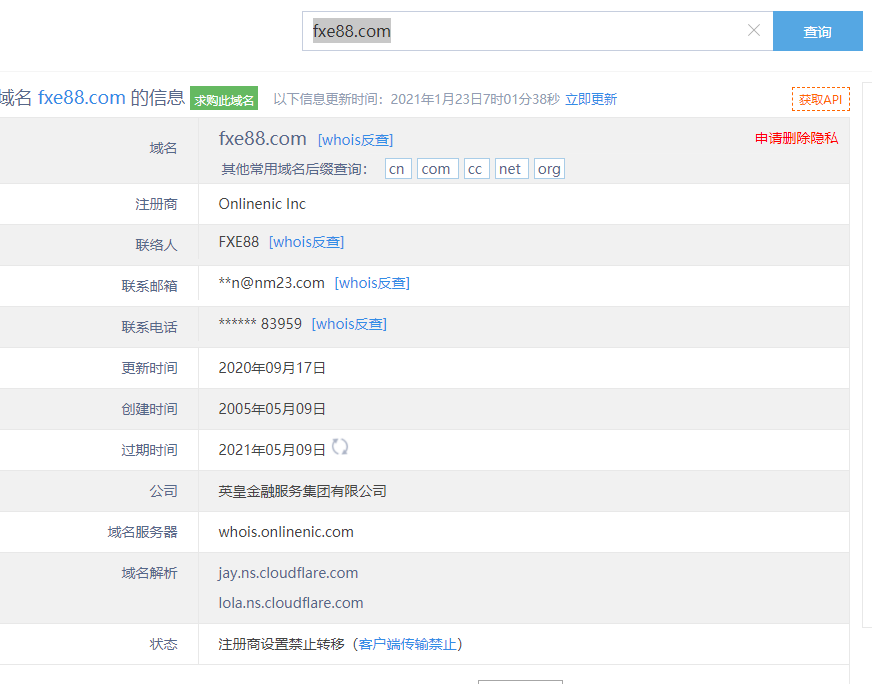
Task: Open whois反查 for contact FXE88
Action: coord(306,242)
